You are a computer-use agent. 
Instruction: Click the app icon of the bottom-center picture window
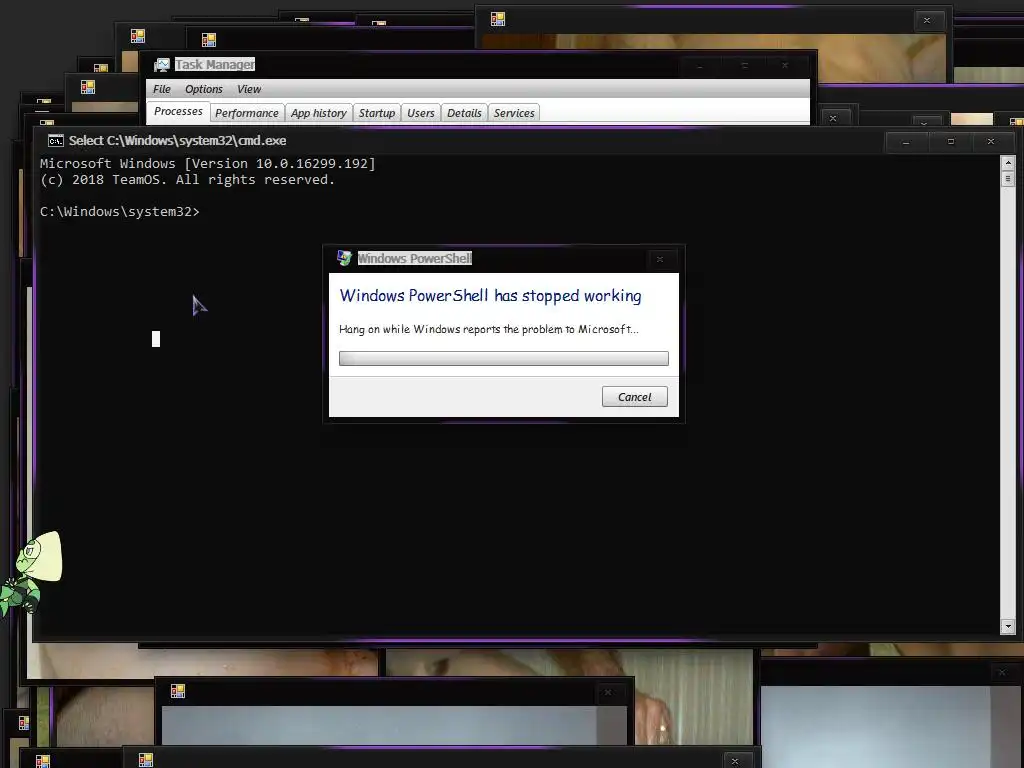click(178, 691)
